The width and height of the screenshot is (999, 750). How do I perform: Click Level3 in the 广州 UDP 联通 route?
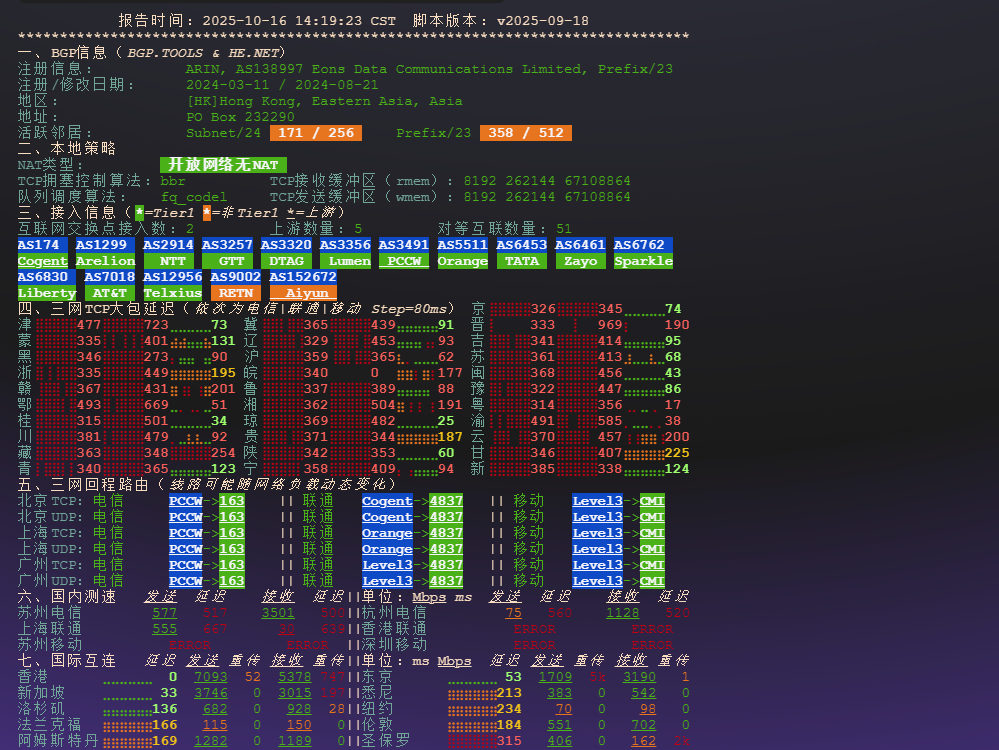point(387,581)
